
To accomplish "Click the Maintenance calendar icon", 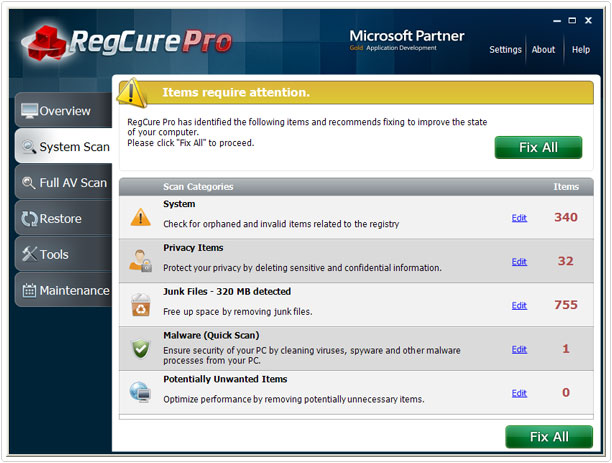I will coord(29,290).
